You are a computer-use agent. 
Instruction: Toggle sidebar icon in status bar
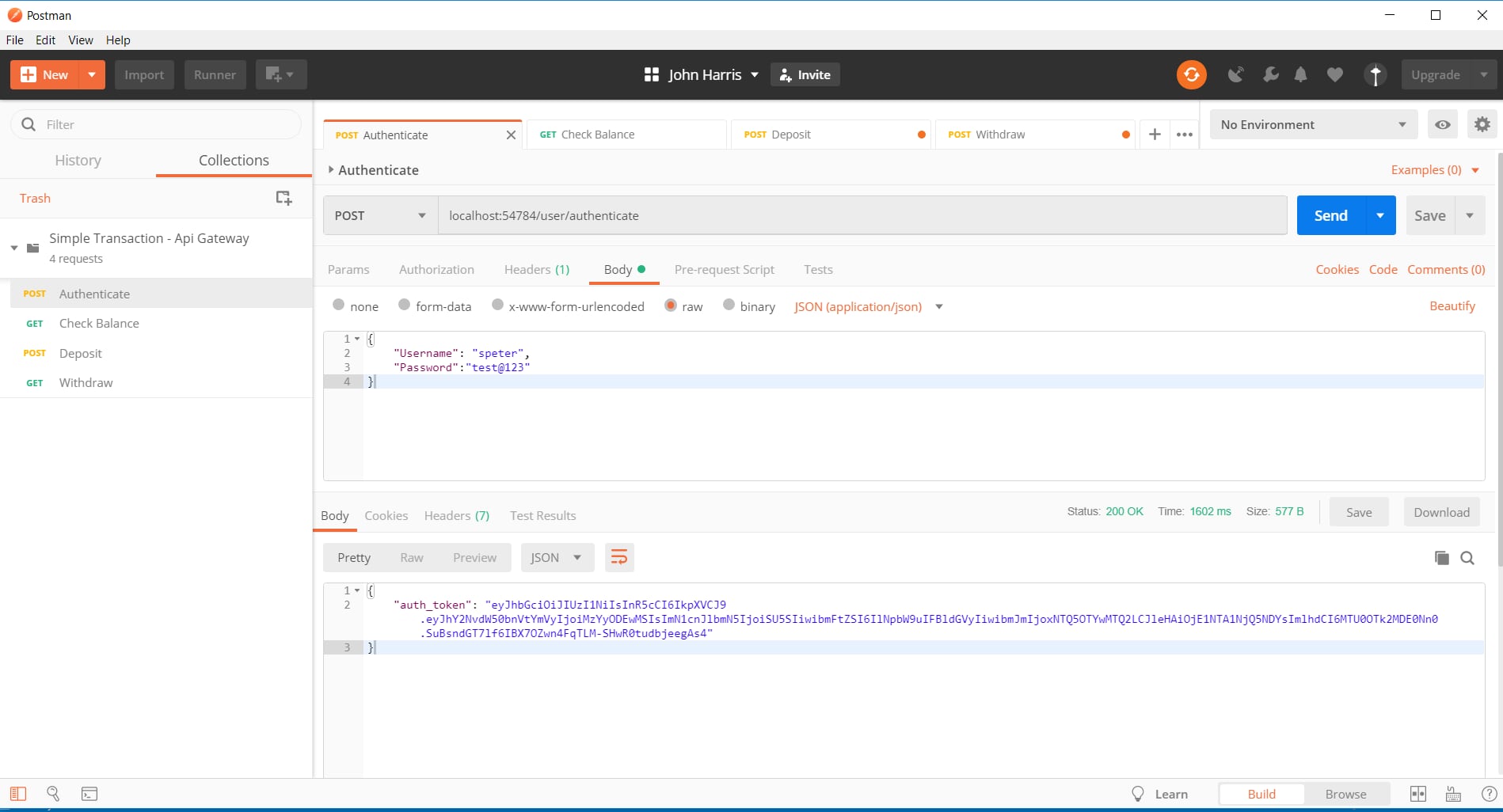[18, 793]
